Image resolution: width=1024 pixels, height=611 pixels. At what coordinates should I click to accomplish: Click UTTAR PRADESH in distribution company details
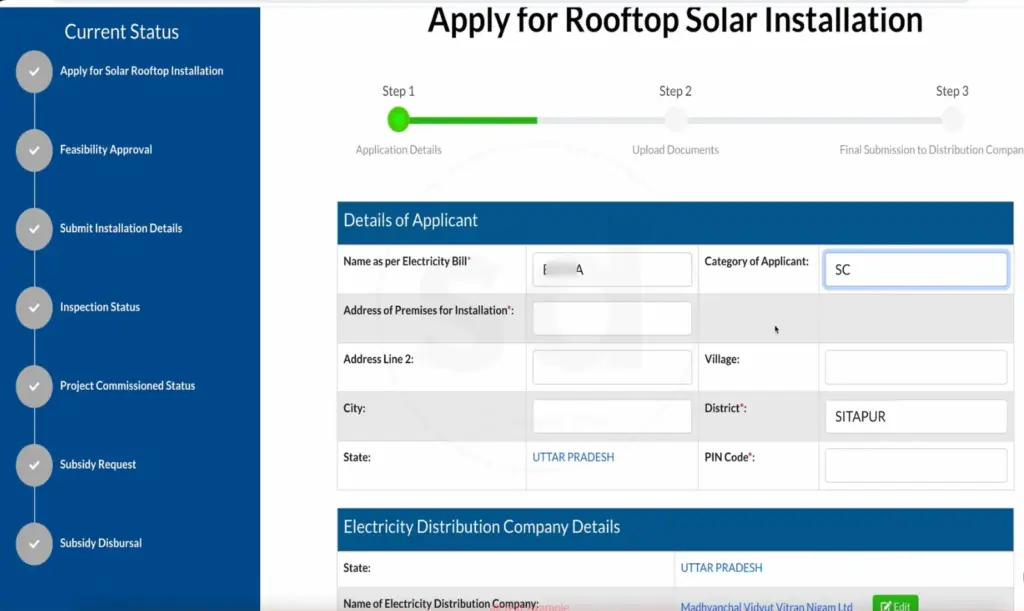pyautogui.click(x=721, y=568)
